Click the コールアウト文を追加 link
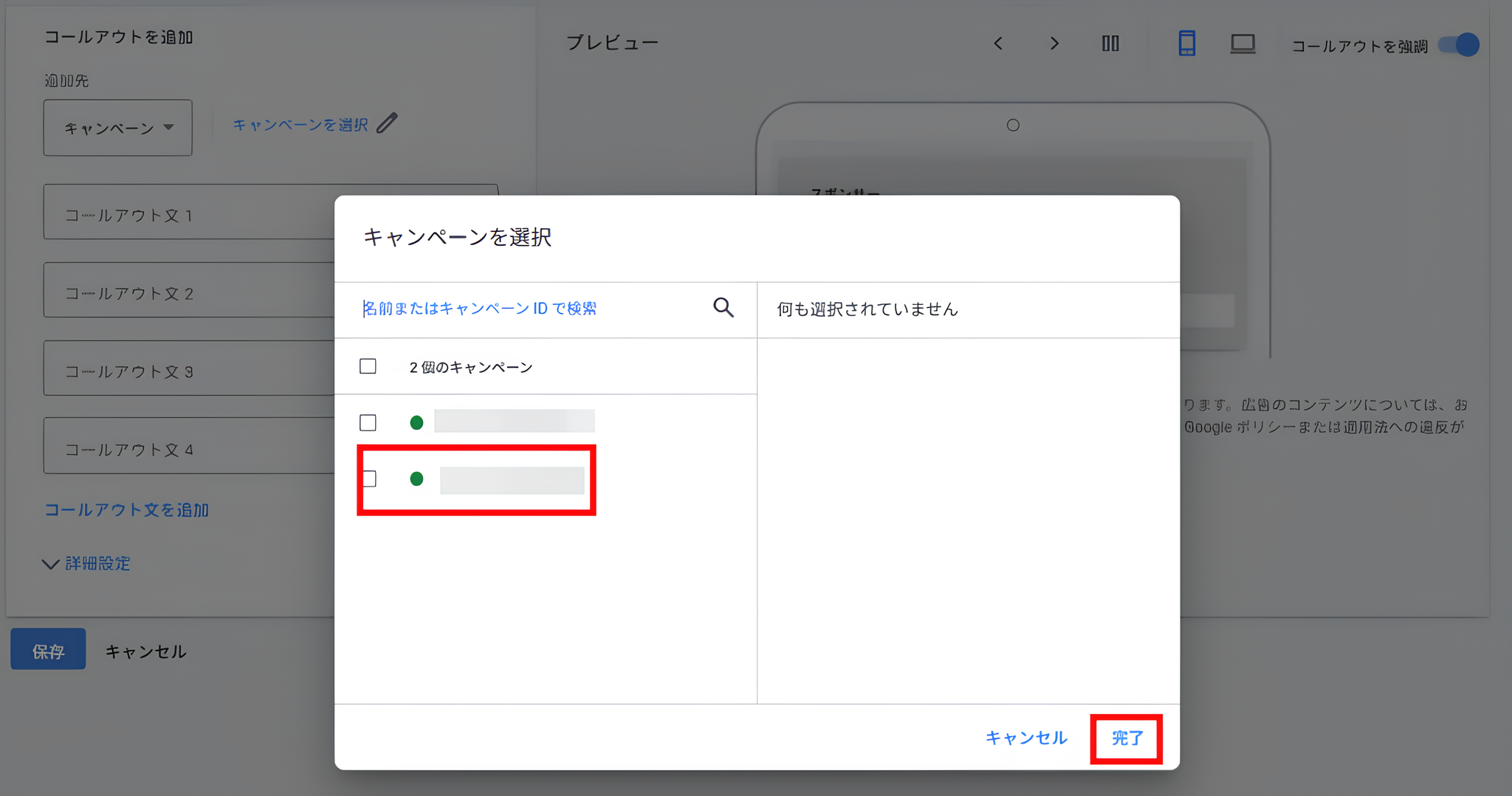1512x796 pixels. tap(127, 509)
